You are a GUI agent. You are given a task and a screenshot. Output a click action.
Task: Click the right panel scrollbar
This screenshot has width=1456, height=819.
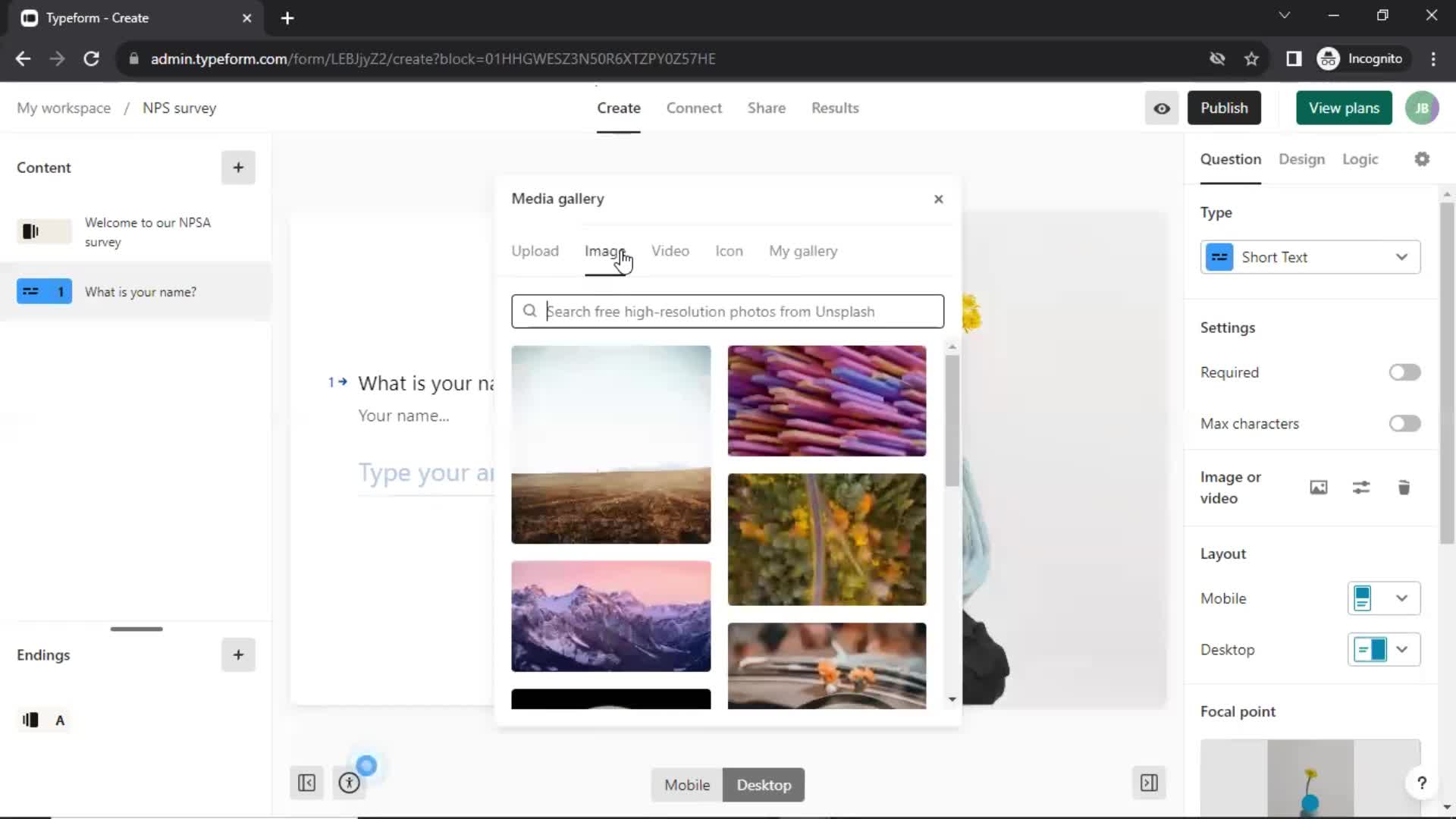coord(1447,372)
